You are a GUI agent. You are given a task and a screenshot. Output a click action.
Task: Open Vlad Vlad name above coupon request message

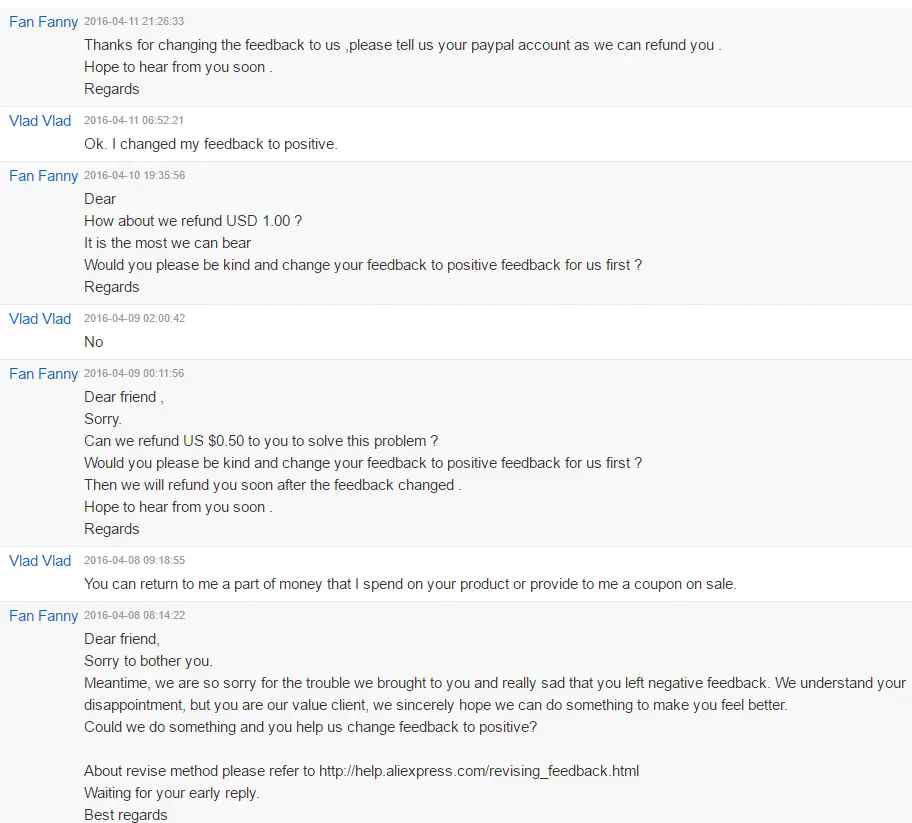point(40,561)
